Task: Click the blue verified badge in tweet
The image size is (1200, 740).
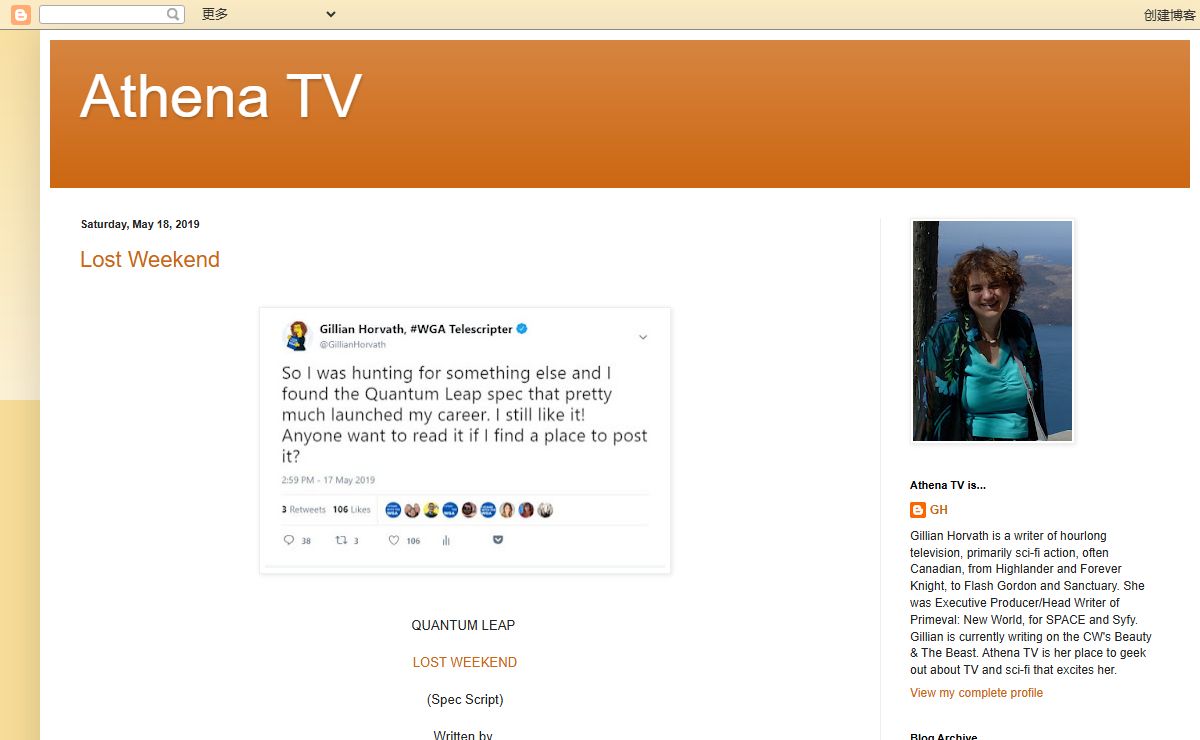Action: coord(522,329)
